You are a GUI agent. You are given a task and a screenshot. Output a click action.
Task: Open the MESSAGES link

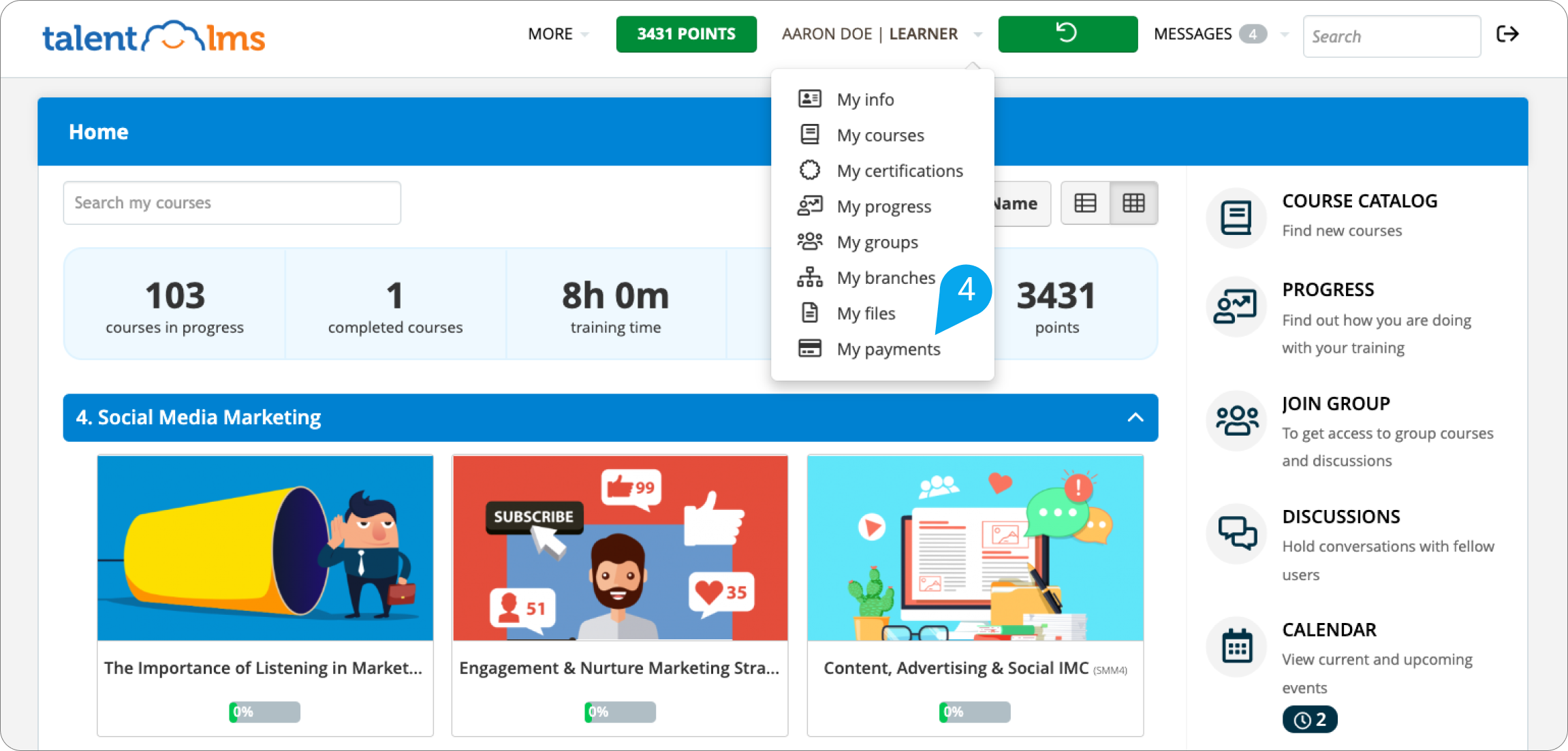click(1193, 34)
